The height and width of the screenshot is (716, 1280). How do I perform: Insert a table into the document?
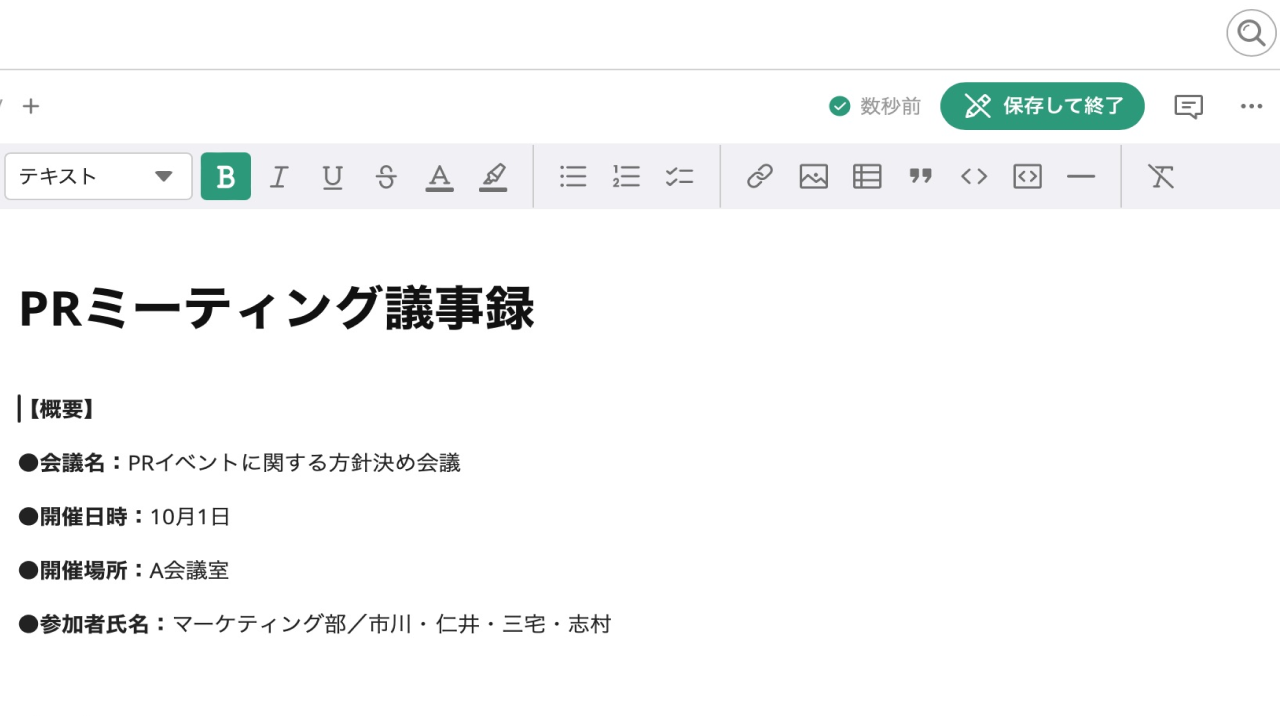(866, 176)
